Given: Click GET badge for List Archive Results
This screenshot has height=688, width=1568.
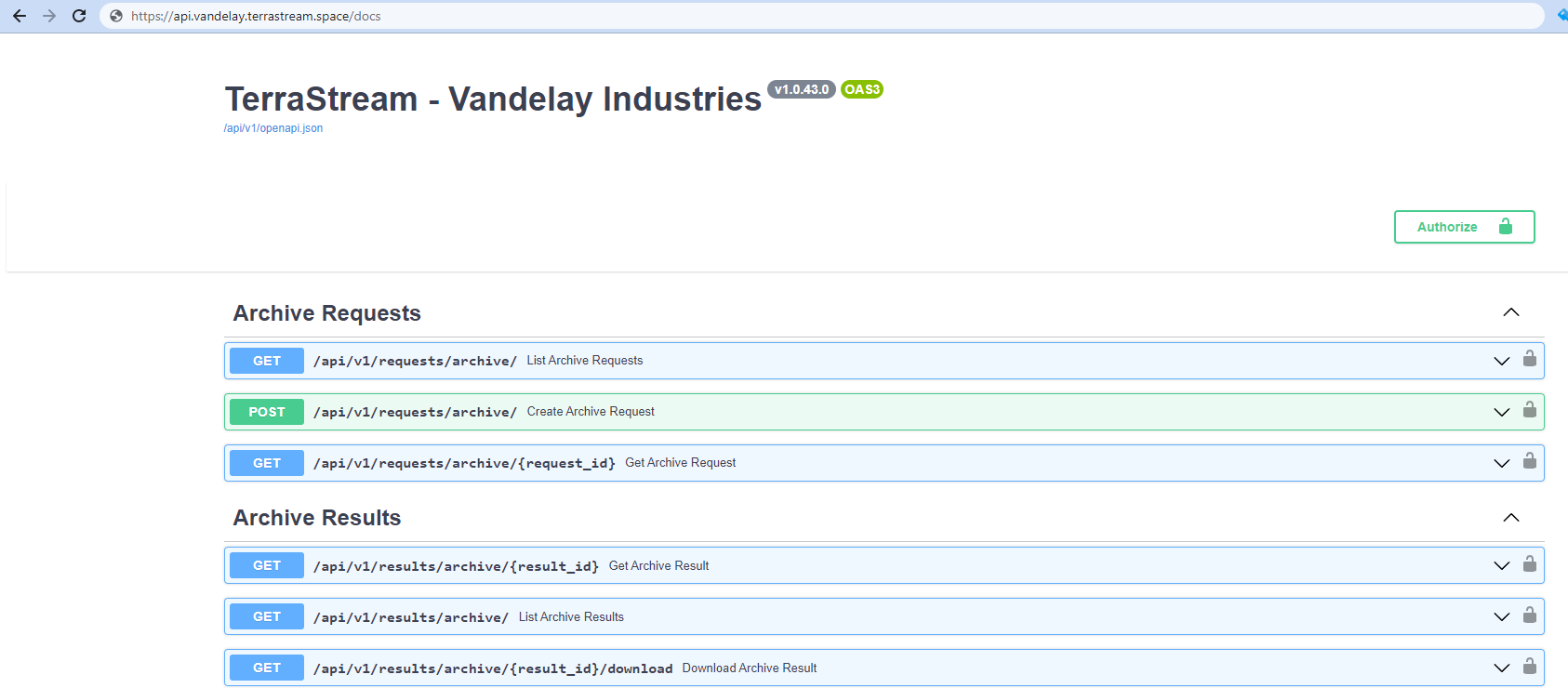Looking at the screenshot, I should tap(267, 616).
